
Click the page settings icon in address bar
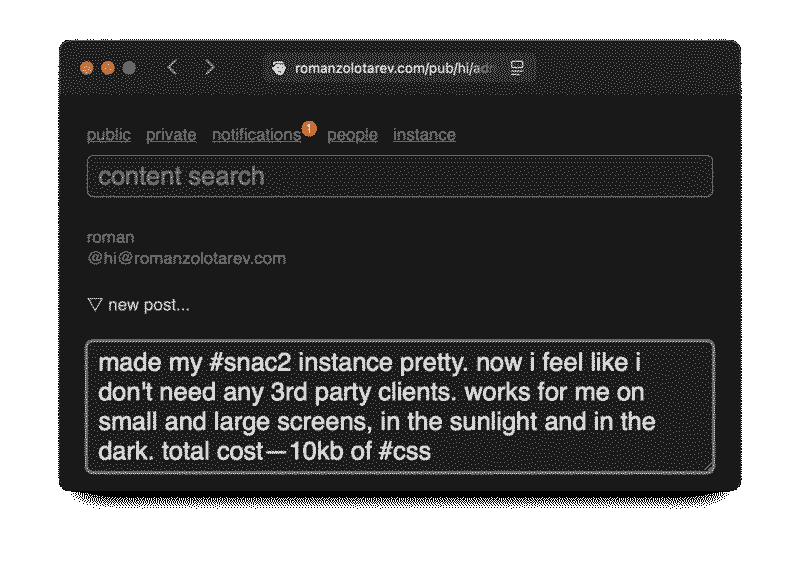coord(517,68)
